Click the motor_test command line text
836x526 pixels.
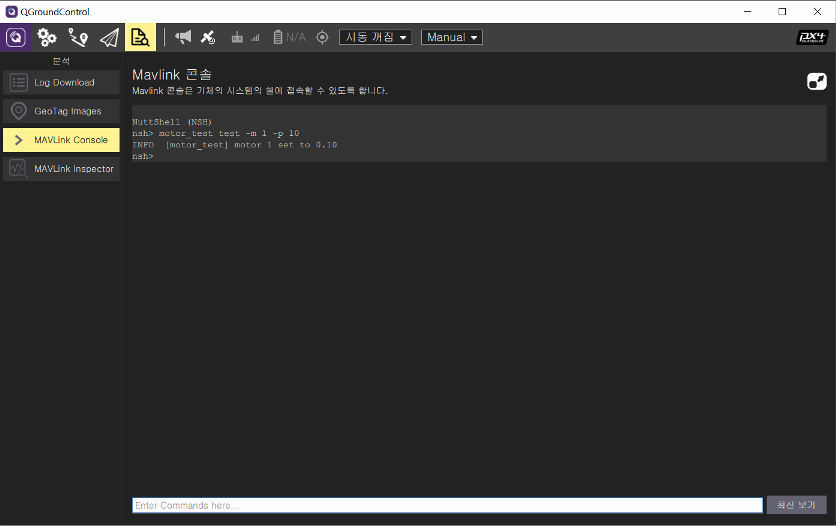coord(215,133)
